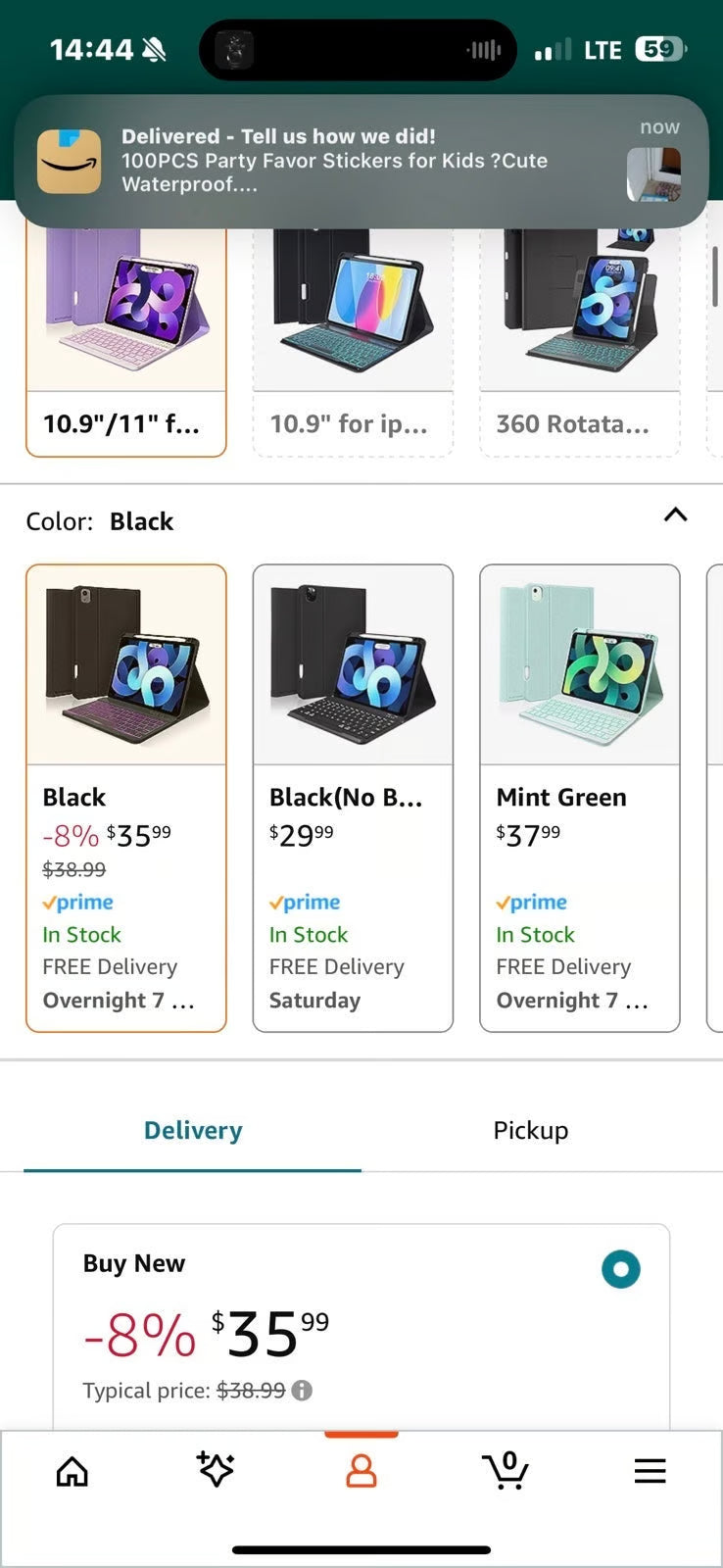Switch to the Delivery tab
723x1568 pixels.
point(193,1131)
